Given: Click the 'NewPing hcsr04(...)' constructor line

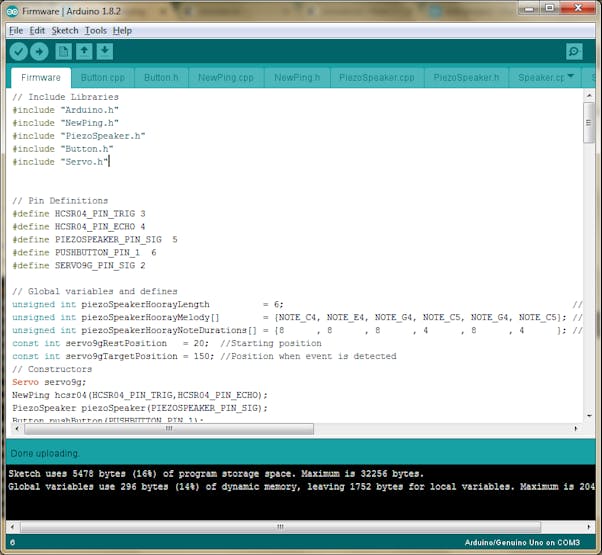Looking at the screenshot, I should [140, 395].
